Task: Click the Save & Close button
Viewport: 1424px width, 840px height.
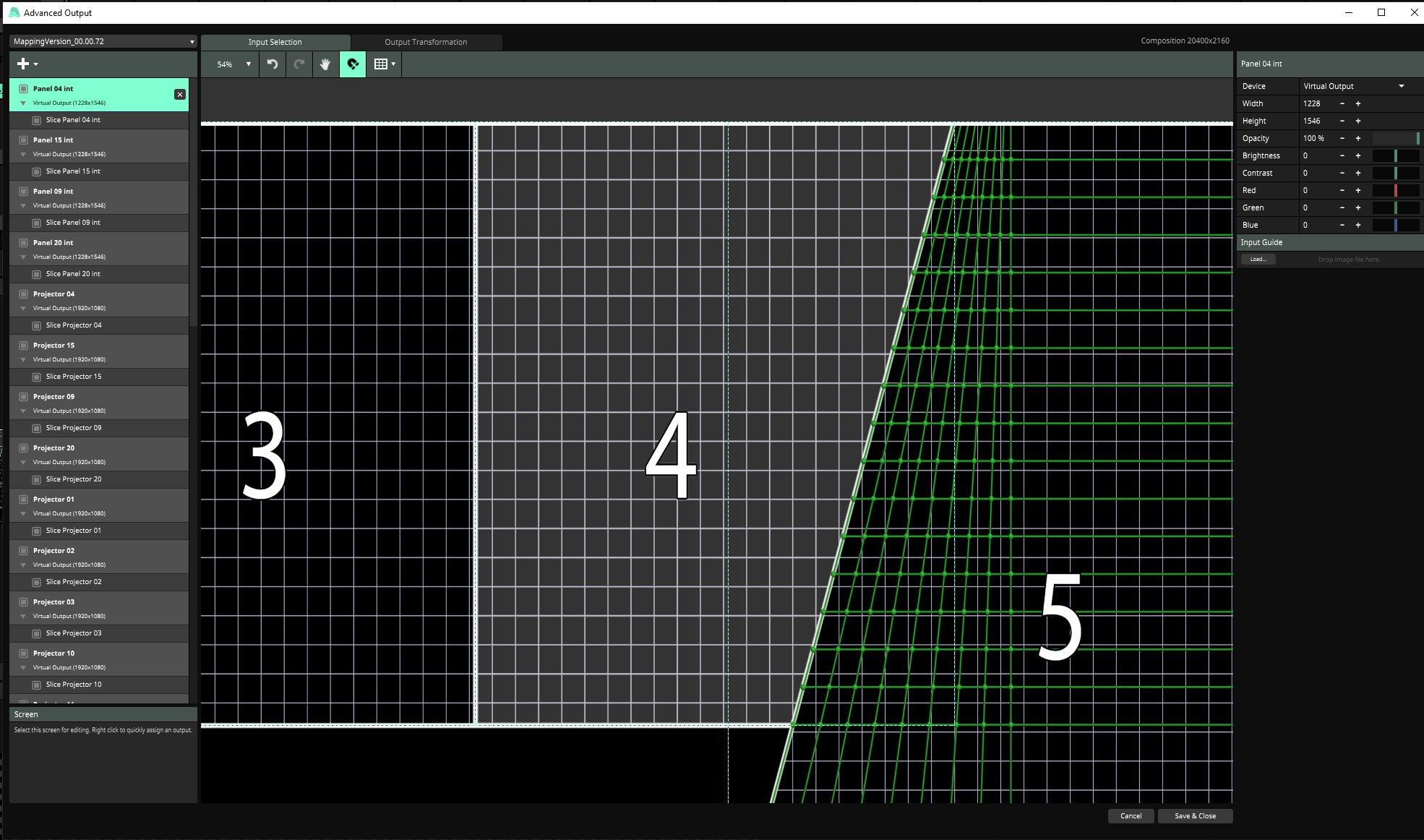Action: pyautogui.click(x=1195, y=816)
